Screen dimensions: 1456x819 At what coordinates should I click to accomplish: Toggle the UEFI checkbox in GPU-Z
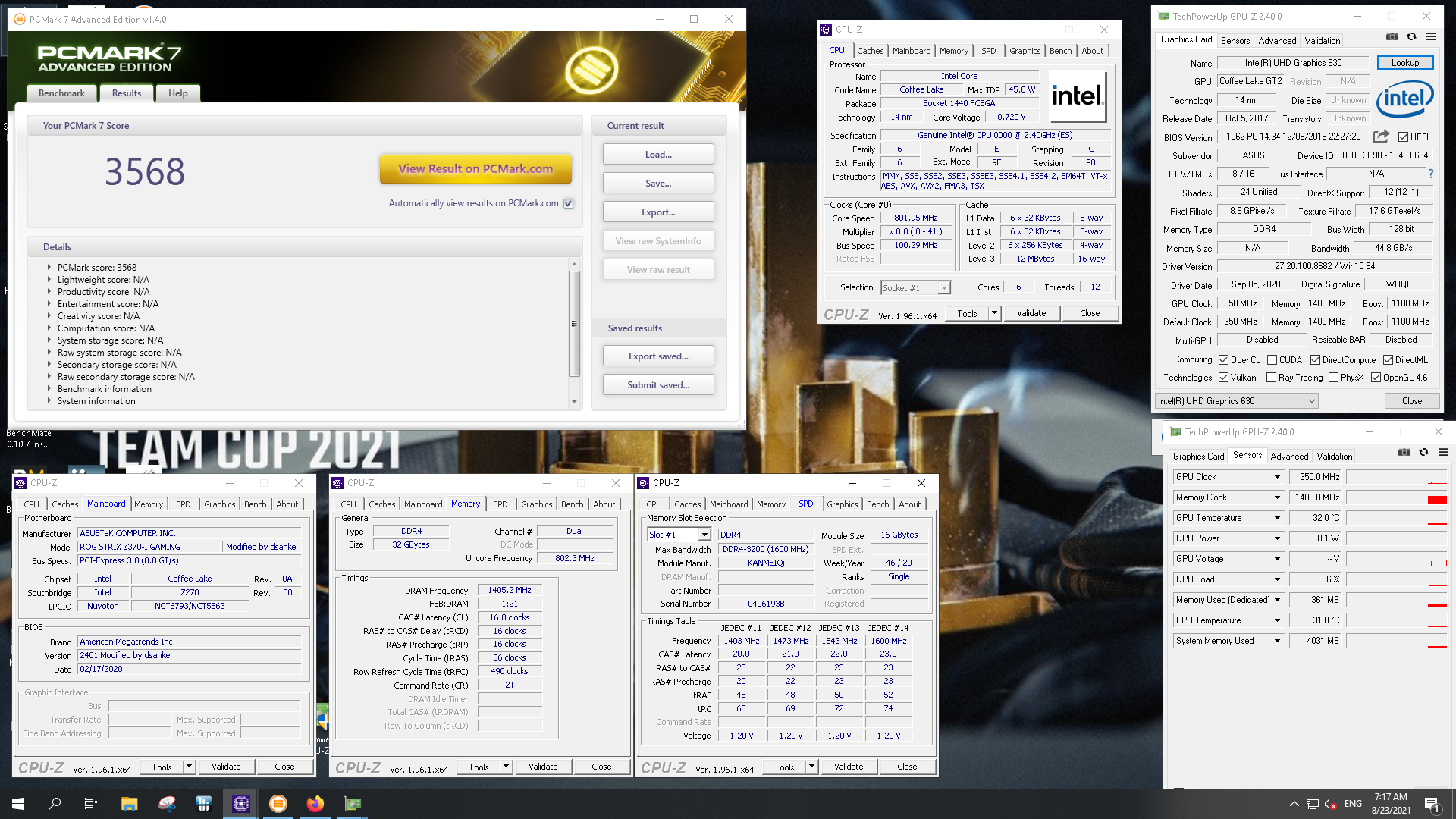(1403, 137)
